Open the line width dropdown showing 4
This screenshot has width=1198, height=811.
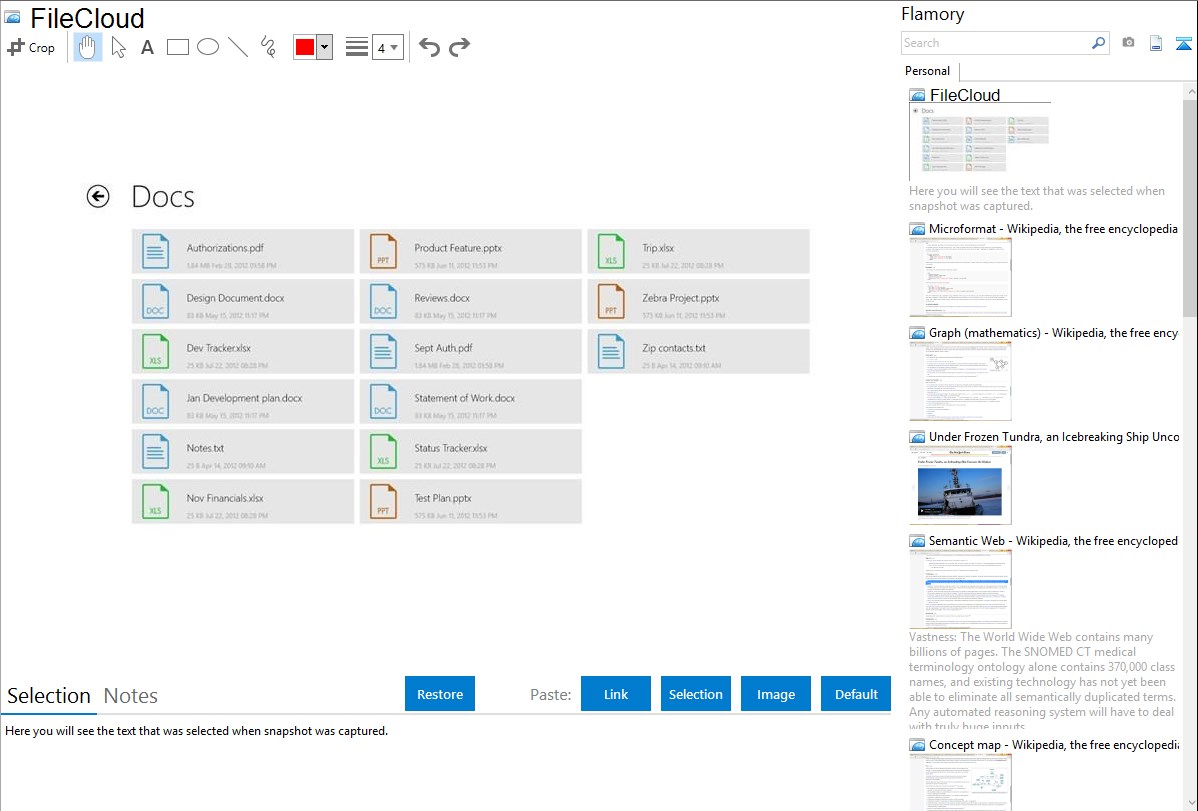pyautogui.click(x=388, y=47)
